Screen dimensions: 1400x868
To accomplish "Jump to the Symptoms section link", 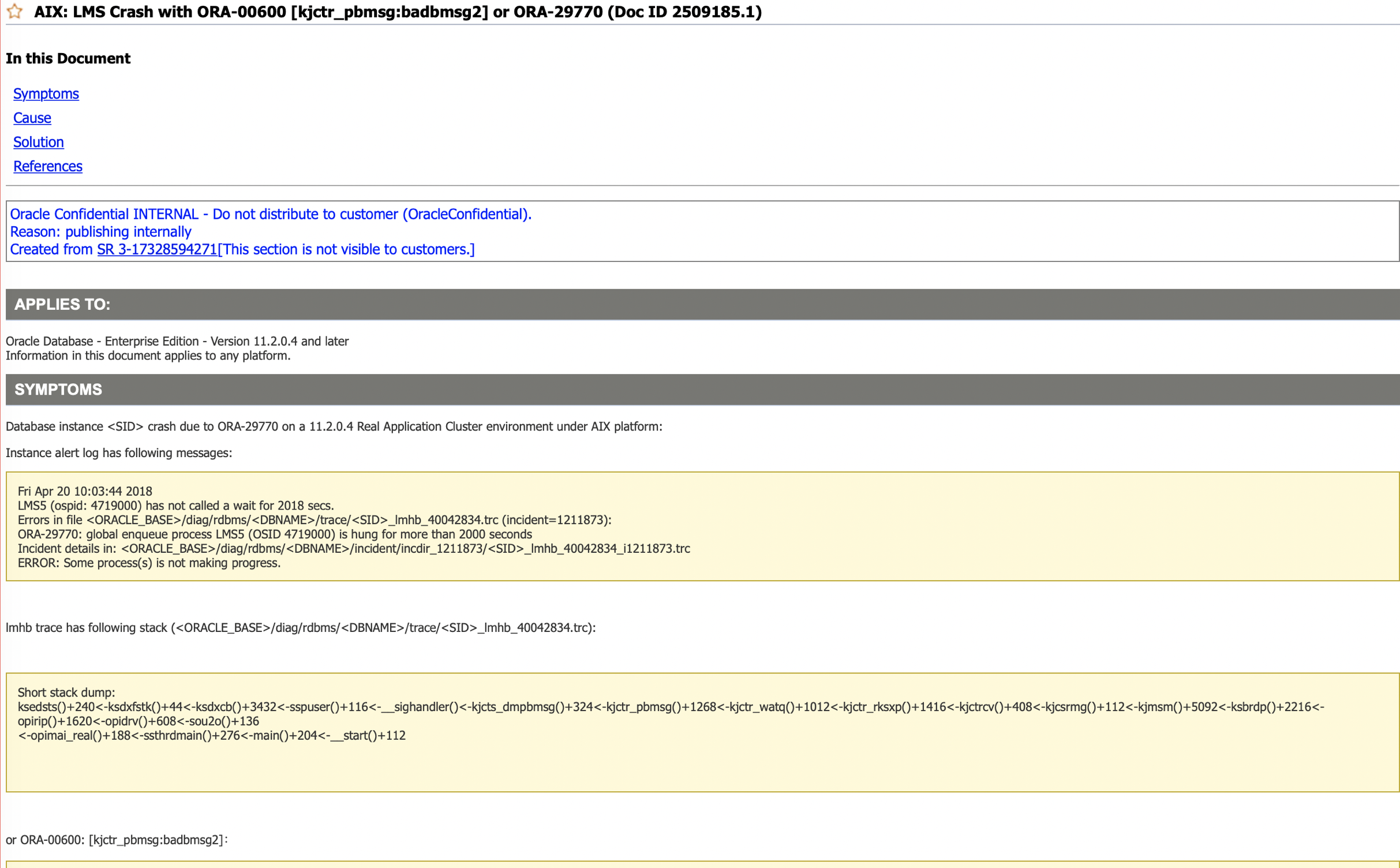I will point(46,93).
